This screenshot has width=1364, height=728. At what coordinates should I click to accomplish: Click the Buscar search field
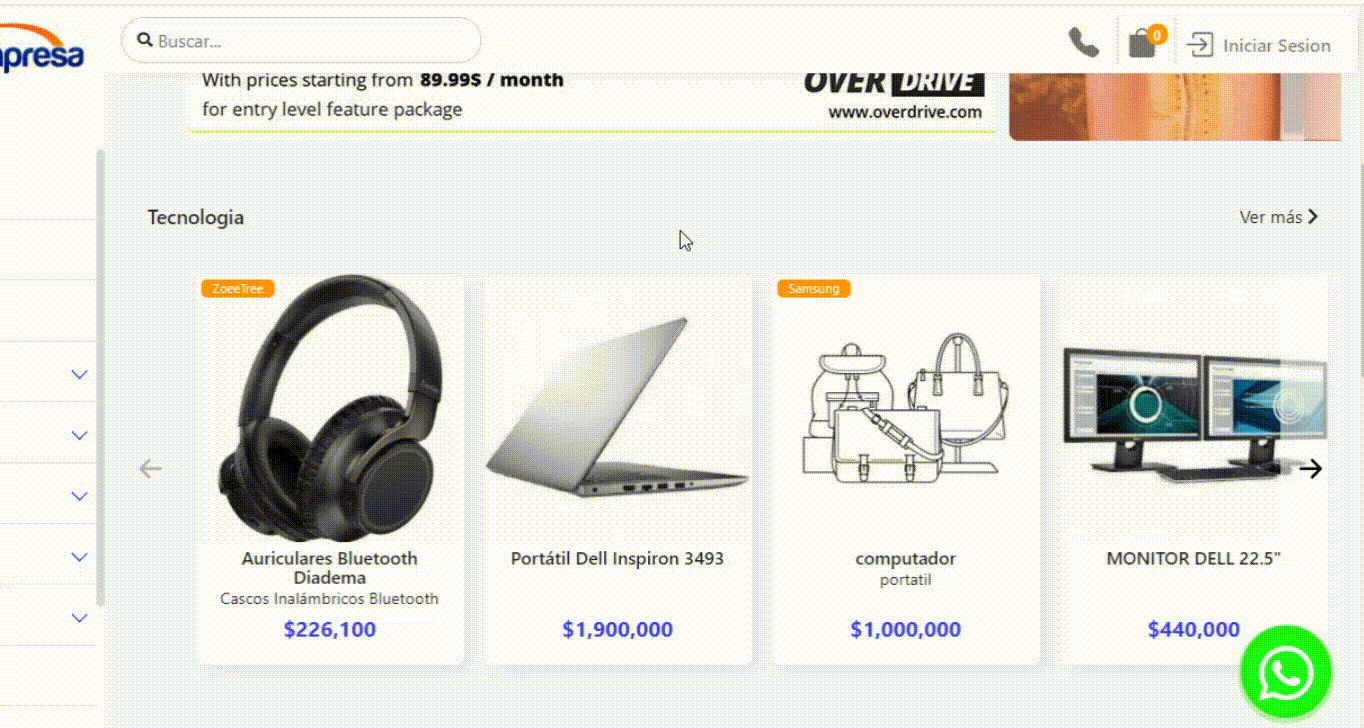click(x=301, y=41)
